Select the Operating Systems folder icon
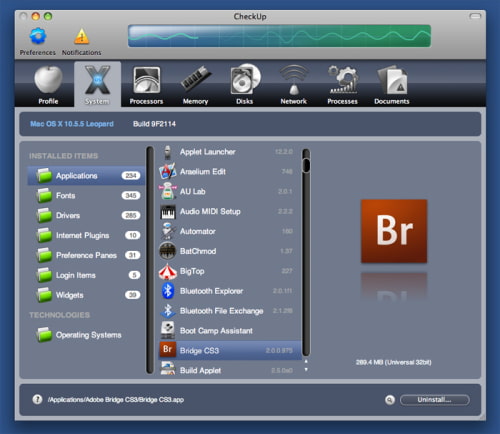 coord(44,335)
